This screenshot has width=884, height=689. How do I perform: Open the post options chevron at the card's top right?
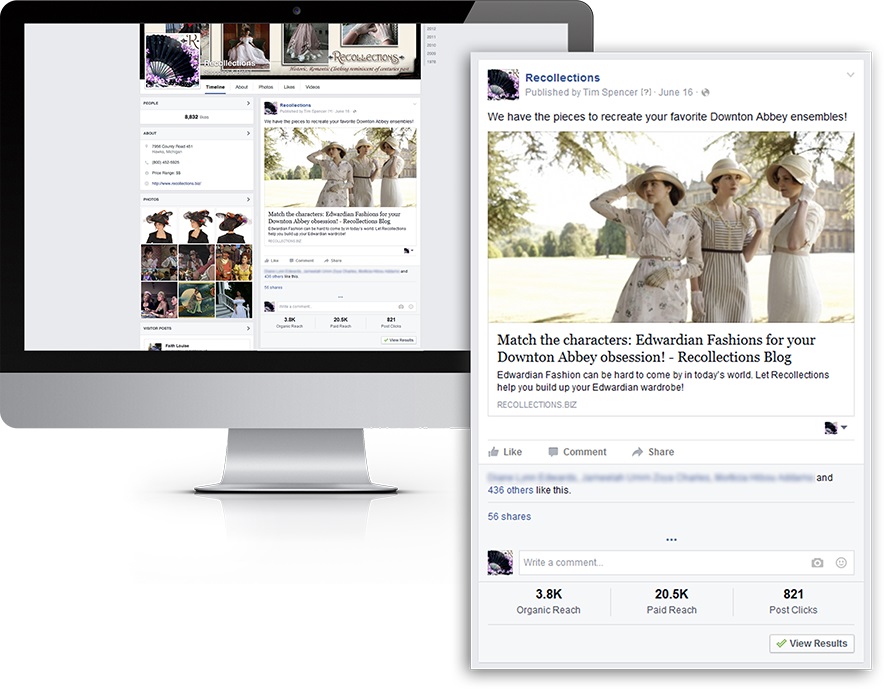click(x=851, y=75)
